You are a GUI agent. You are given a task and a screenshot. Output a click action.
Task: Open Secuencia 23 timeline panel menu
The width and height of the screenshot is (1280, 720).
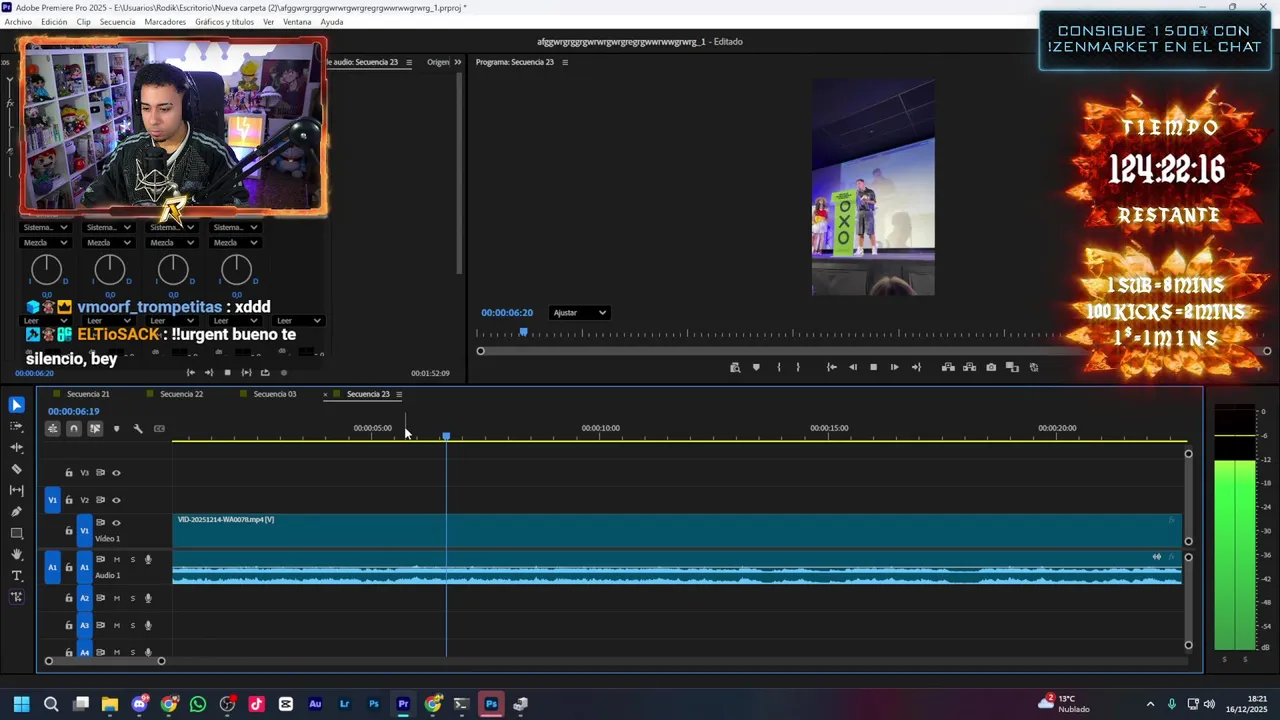click(399, 394)
